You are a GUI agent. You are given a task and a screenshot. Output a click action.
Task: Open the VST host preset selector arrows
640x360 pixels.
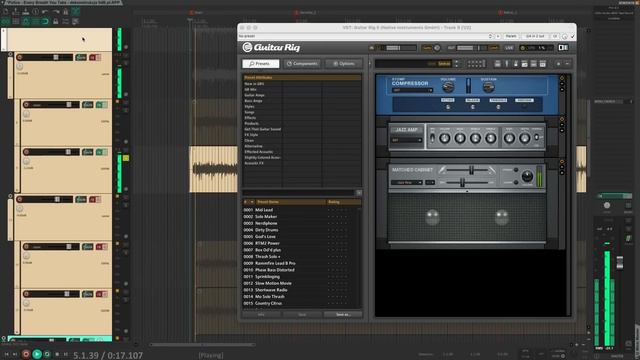point(490,36)
